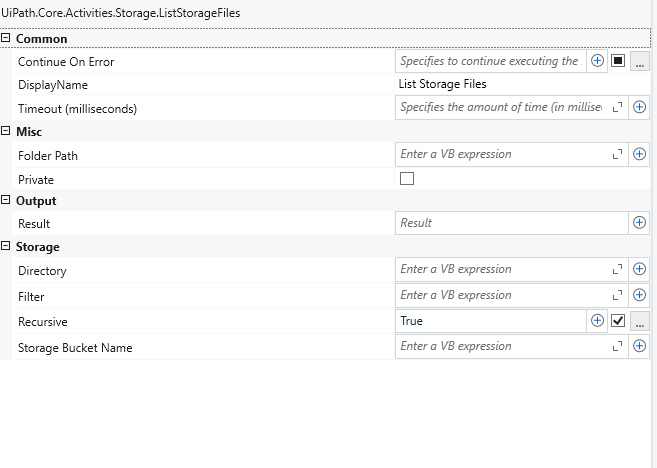Click the plus icon next to Filter field

click(x=640, y=295)
